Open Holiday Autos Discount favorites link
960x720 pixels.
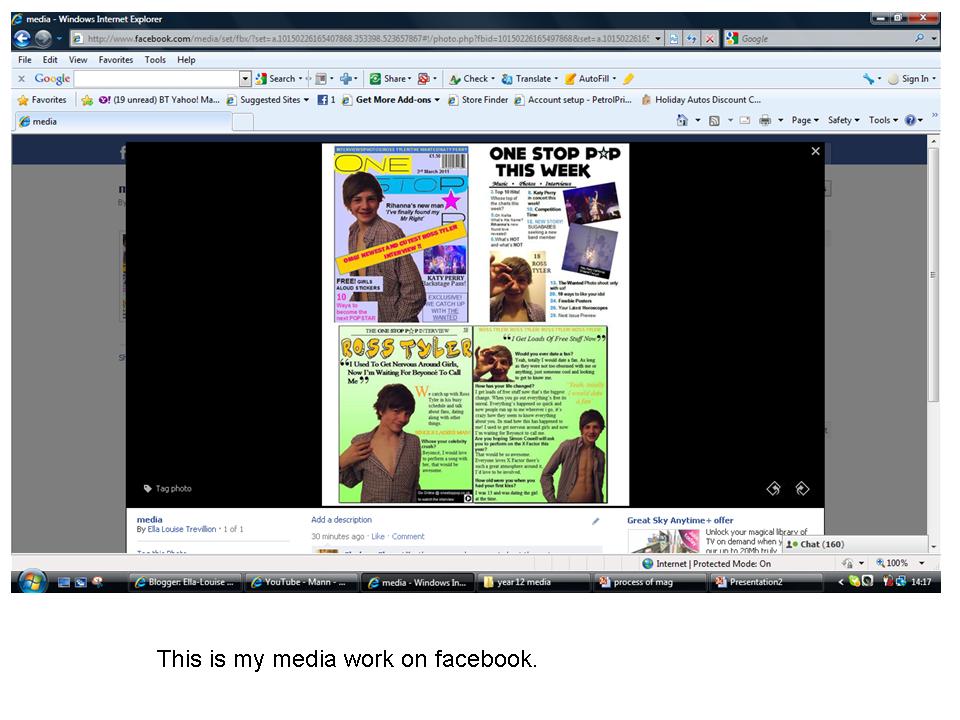[x=701, y=100]
